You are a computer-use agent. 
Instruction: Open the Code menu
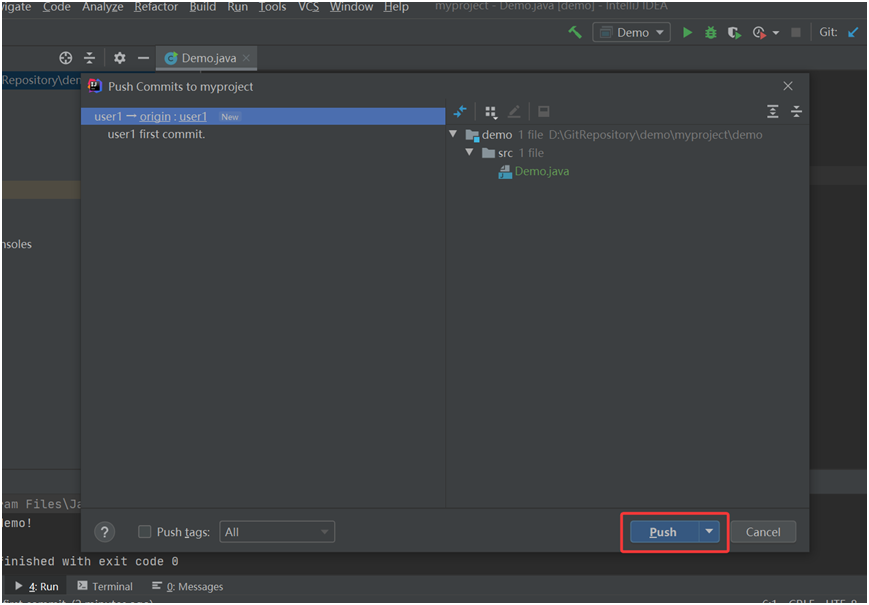tap(57, 7)
